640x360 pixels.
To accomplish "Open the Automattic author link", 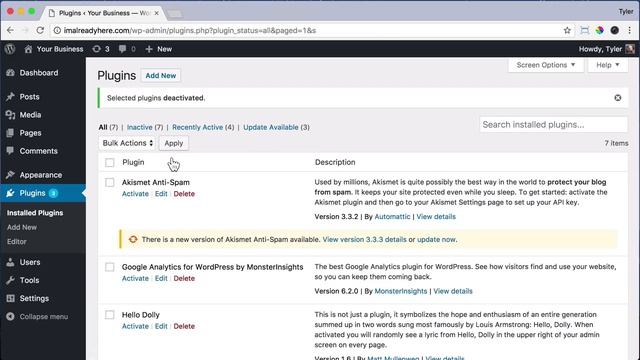I will [x=392, y=217].
